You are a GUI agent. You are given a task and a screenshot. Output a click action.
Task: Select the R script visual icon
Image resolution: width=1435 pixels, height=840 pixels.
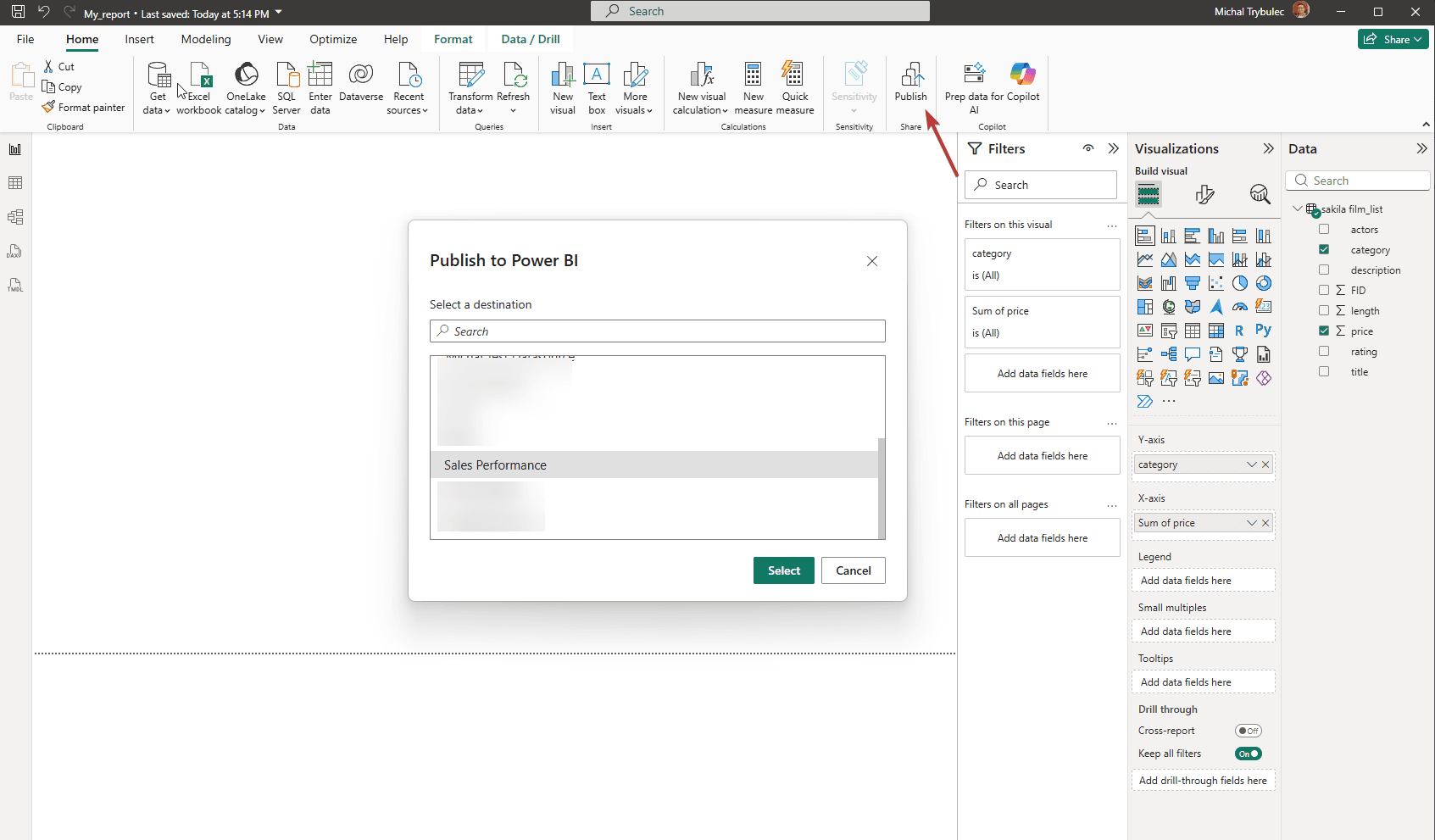(x=1240, y=331)
